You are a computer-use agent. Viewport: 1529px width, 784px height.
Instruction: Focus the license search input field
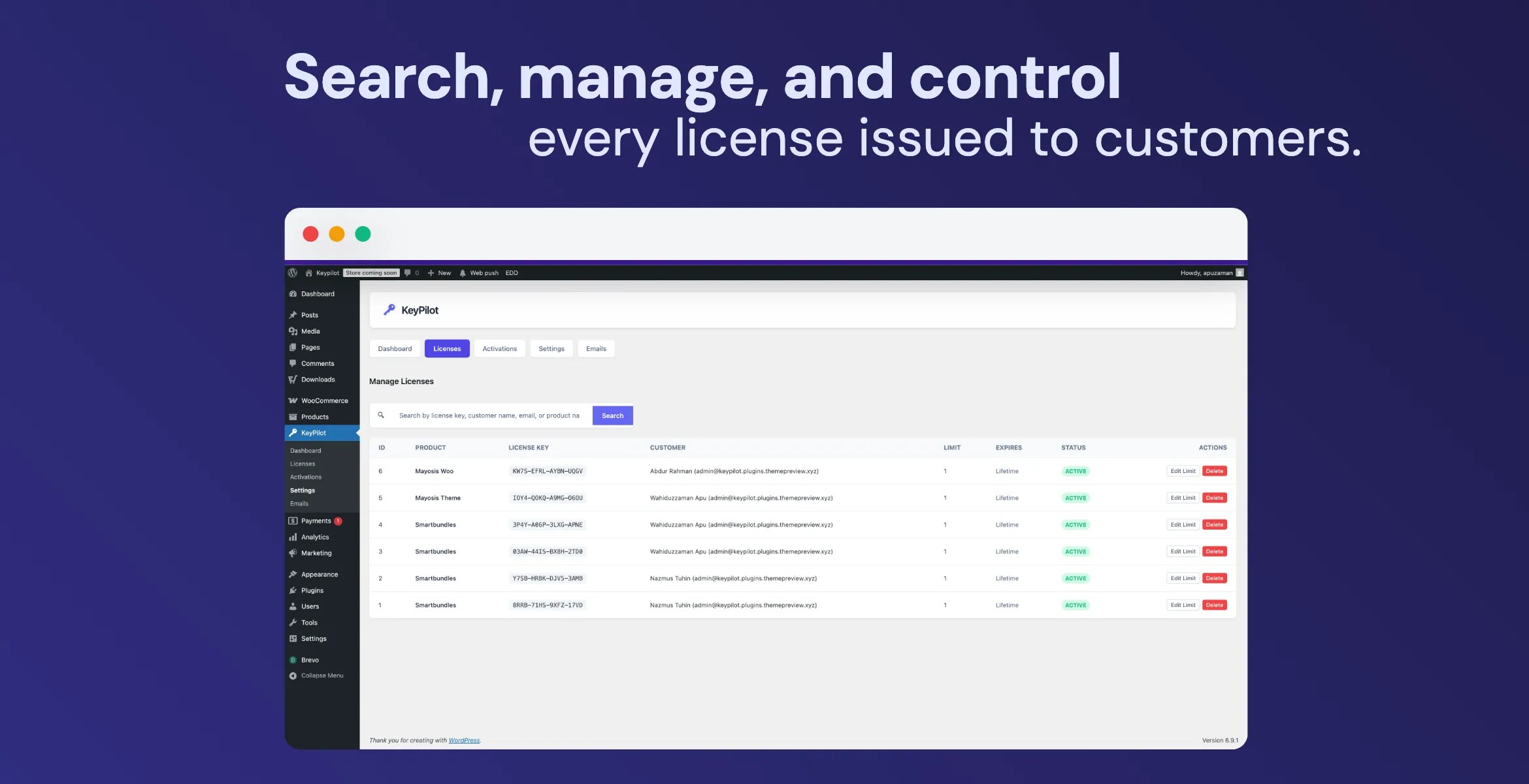(489, 416)
